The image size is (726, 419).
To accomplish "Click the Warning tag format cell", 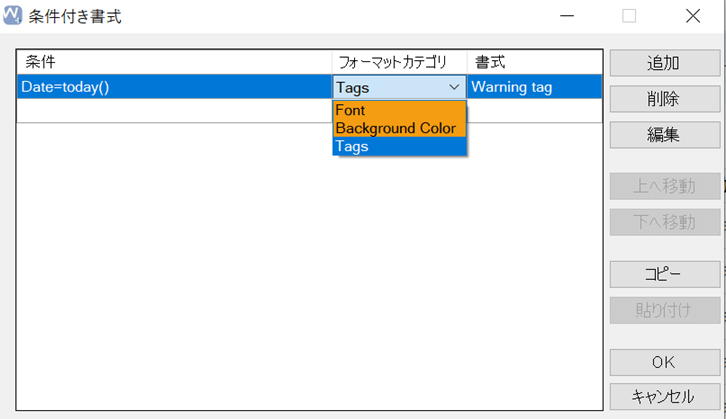I will click(534, 87).
